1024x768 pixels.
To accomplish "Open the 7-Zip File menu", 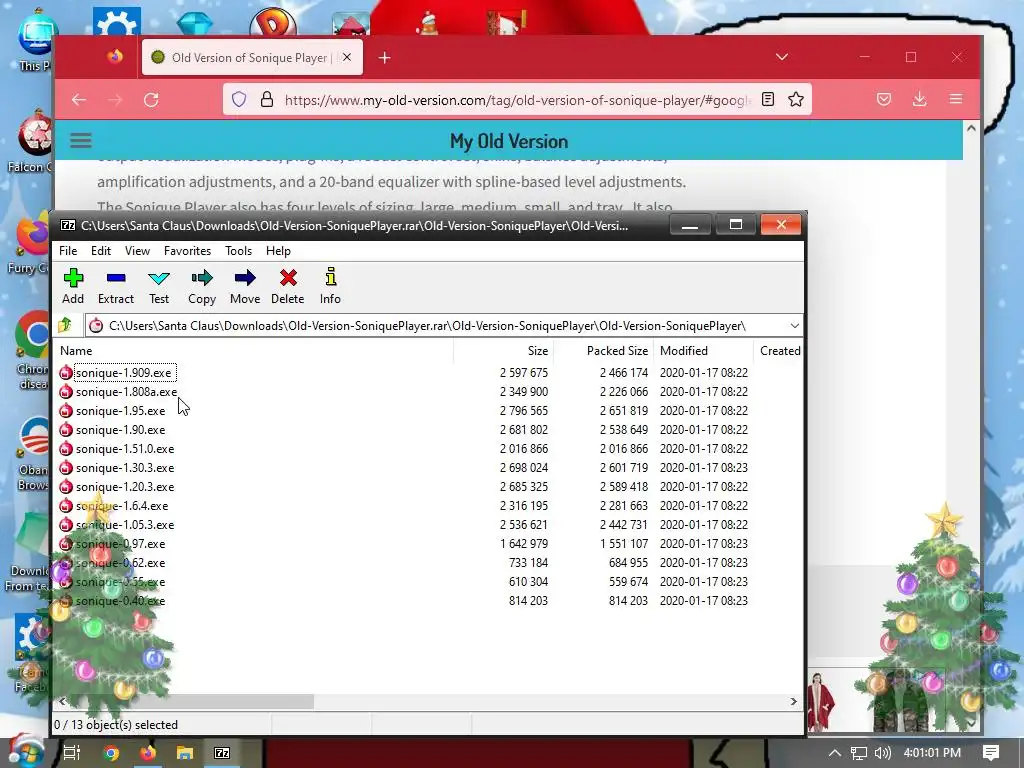I will (68, 251).
